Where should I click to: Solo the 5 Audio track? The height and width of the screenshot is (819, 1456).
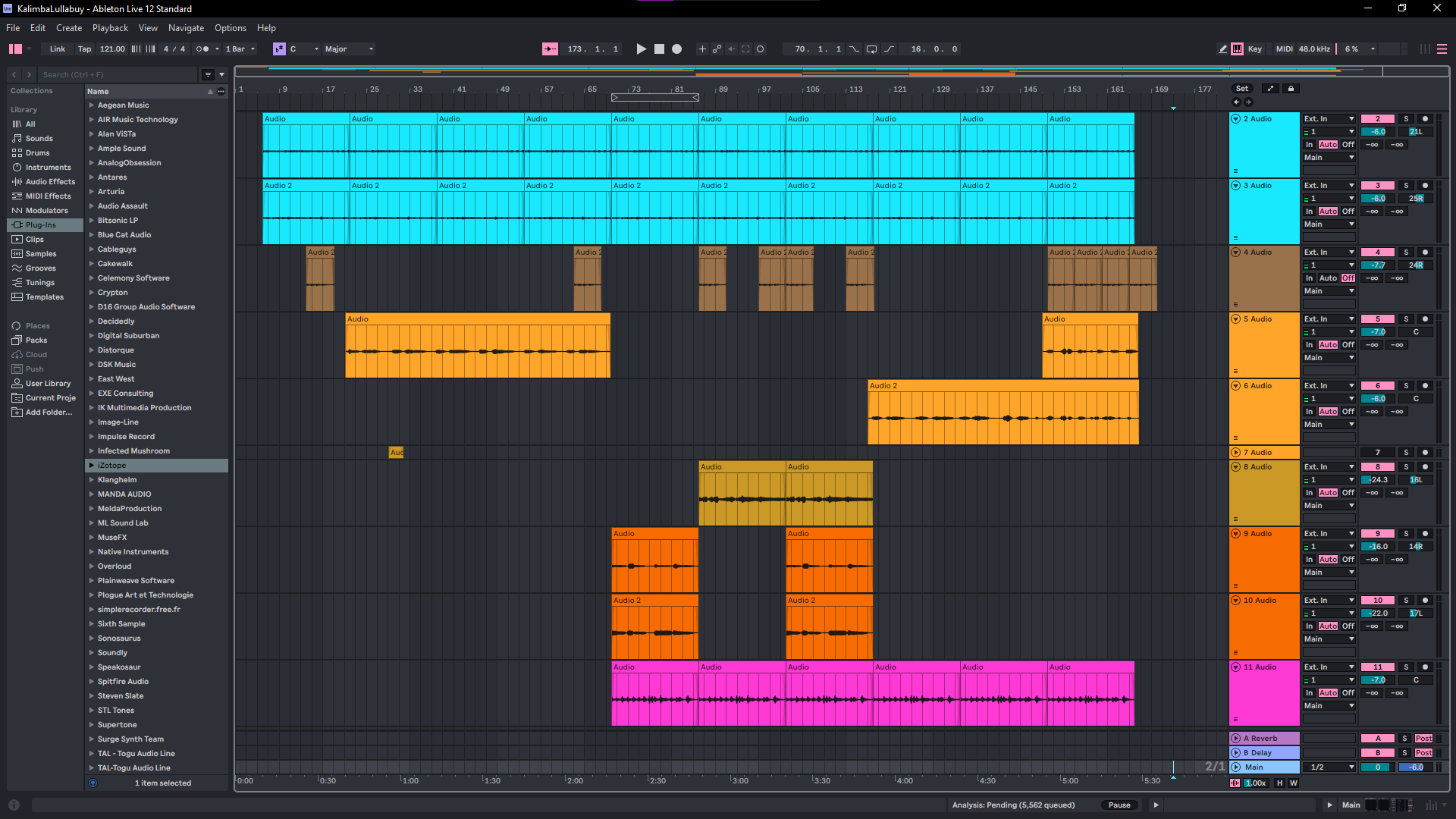(x=1406, y=319)
